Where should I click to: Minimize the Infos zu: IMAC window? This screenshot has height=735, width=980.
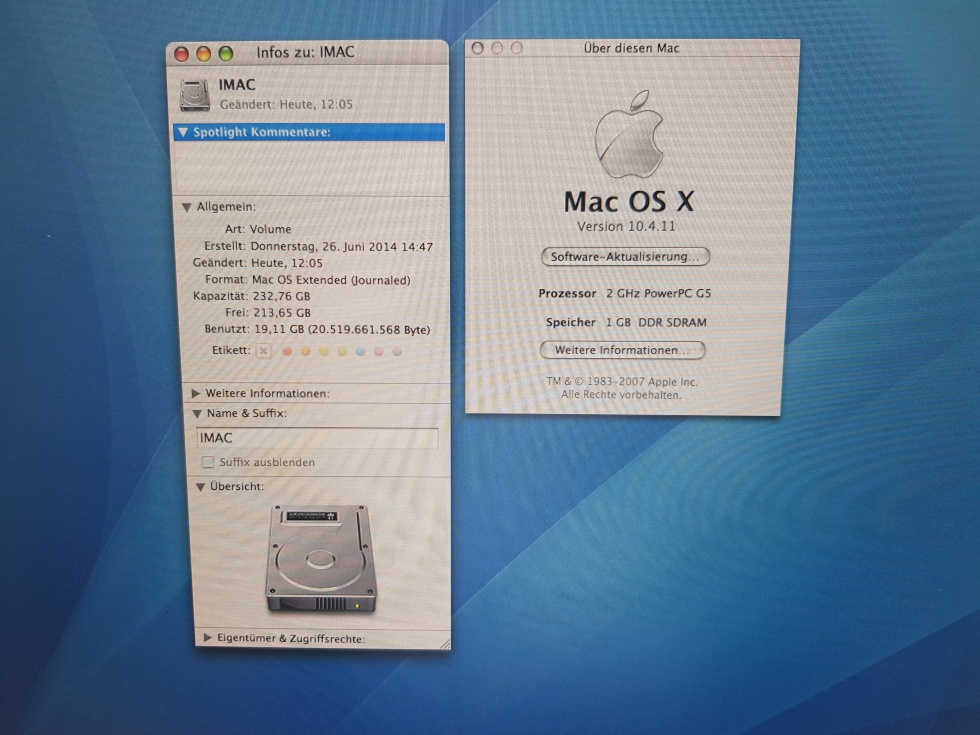tap(204, 54)
